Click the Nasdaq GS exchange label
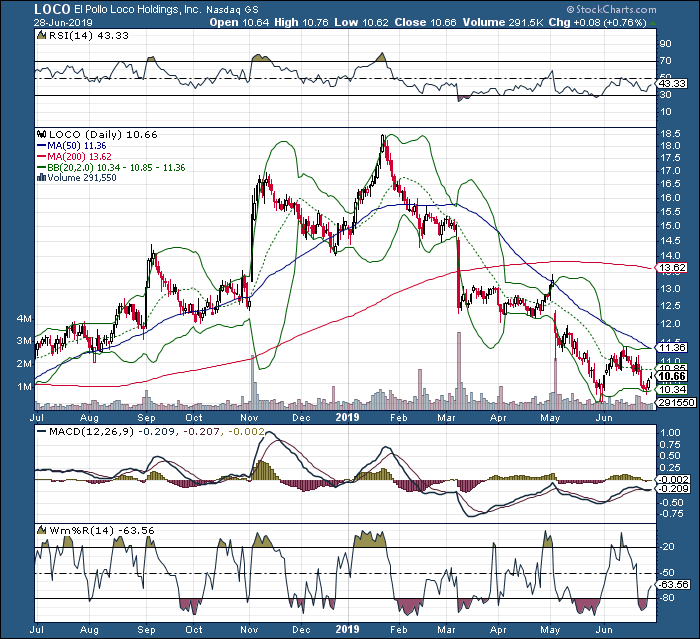This screenshot has height=639, width=700. (232, 9)
